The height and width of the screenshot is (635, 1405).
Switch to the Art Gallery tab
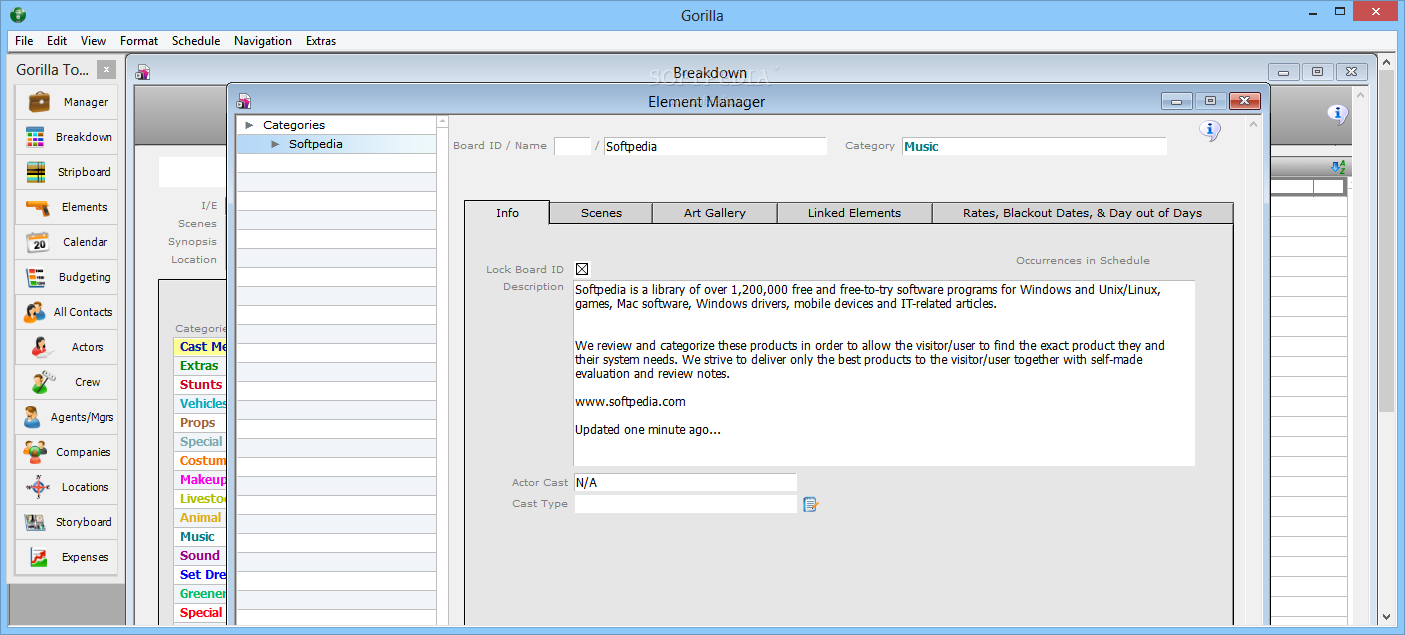coord(715,213)
